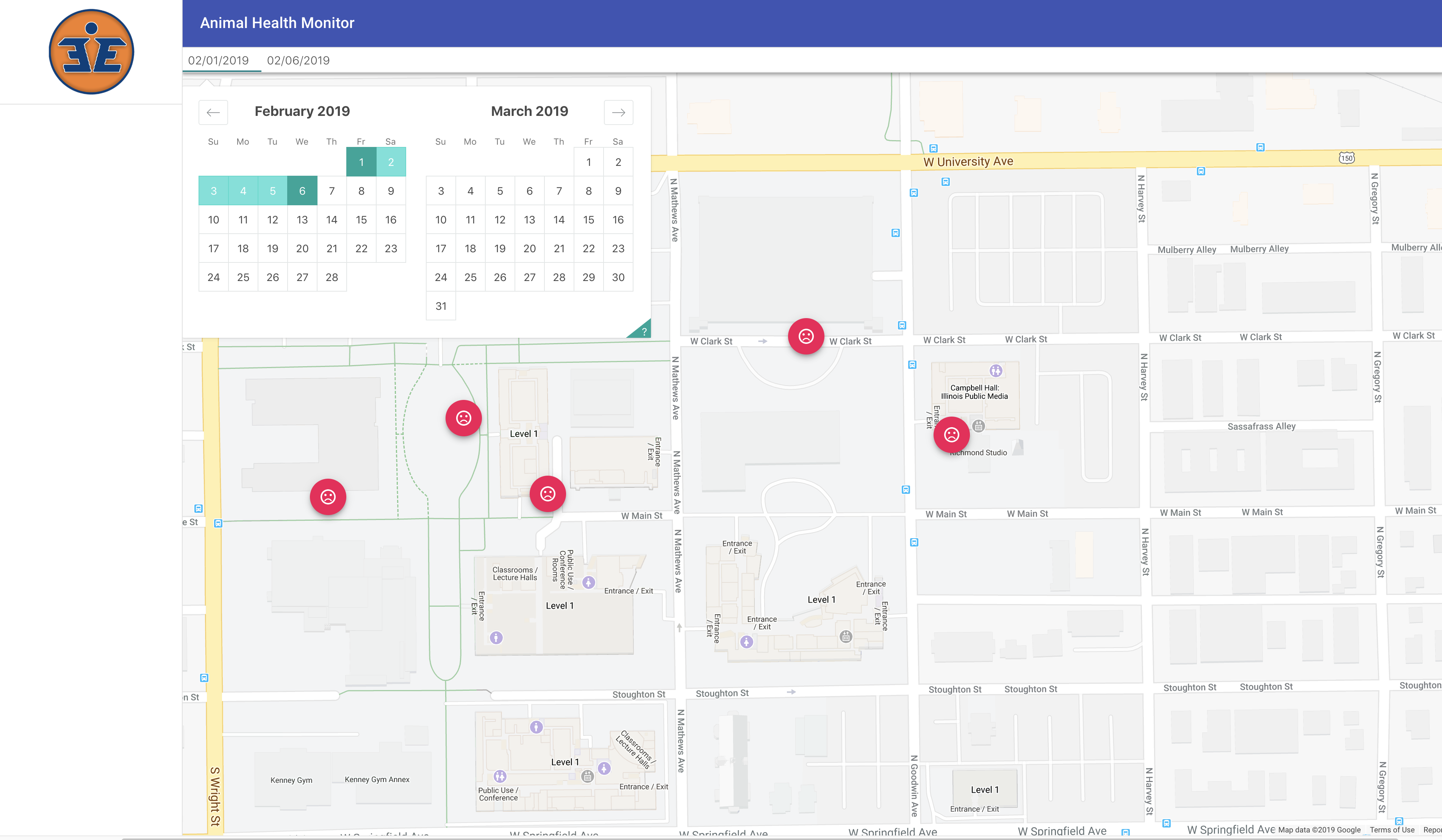
Task: Click restroom icon at Campbell Hall
Action: (996, 370)
